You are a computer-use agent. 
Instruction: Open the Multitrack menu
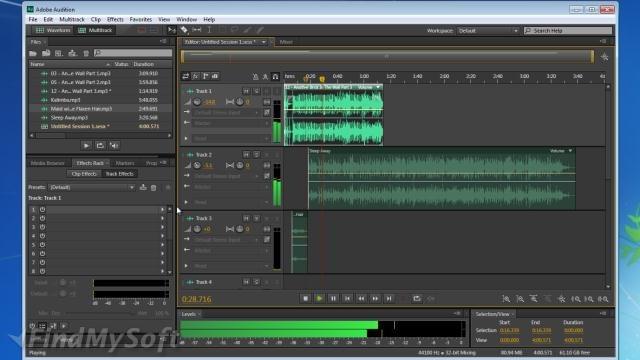pos(72,19)
